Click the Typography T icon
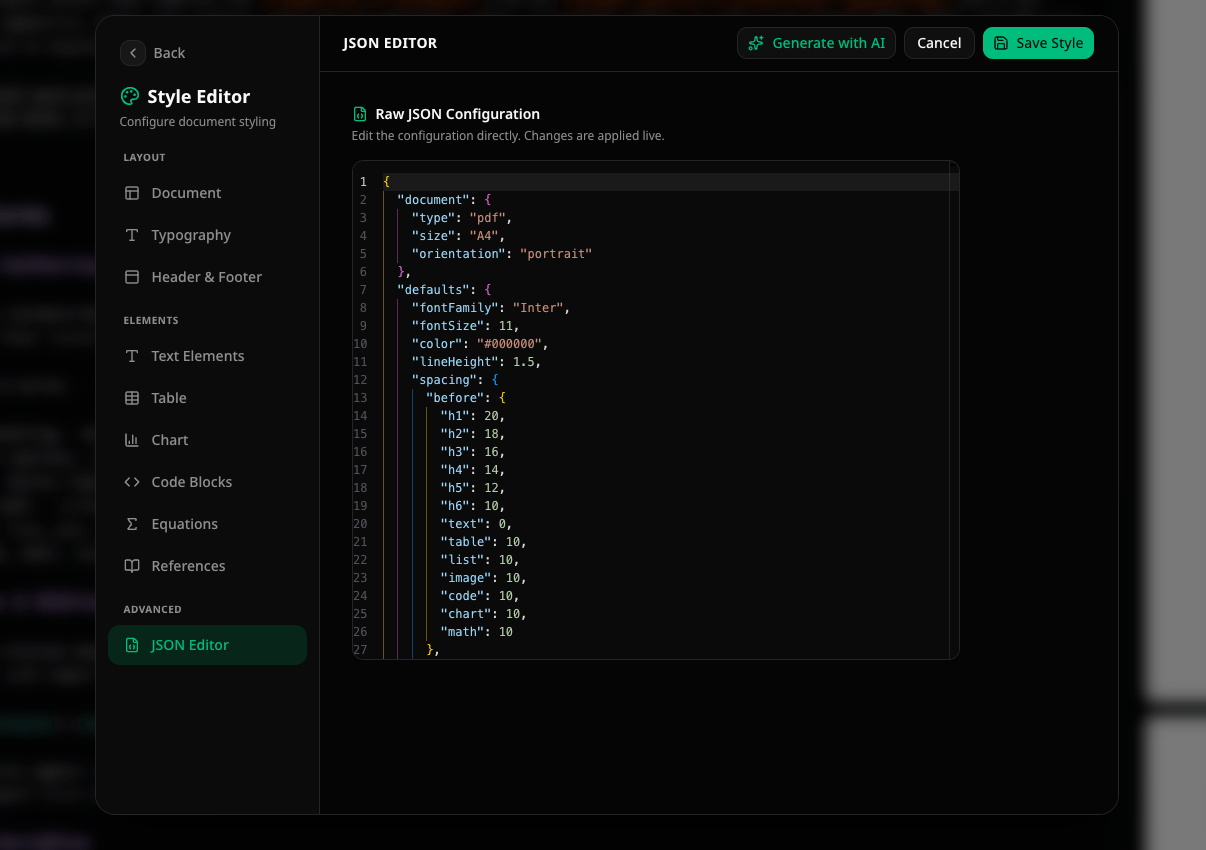This screenshot has width=1206, height=850. 132,235
